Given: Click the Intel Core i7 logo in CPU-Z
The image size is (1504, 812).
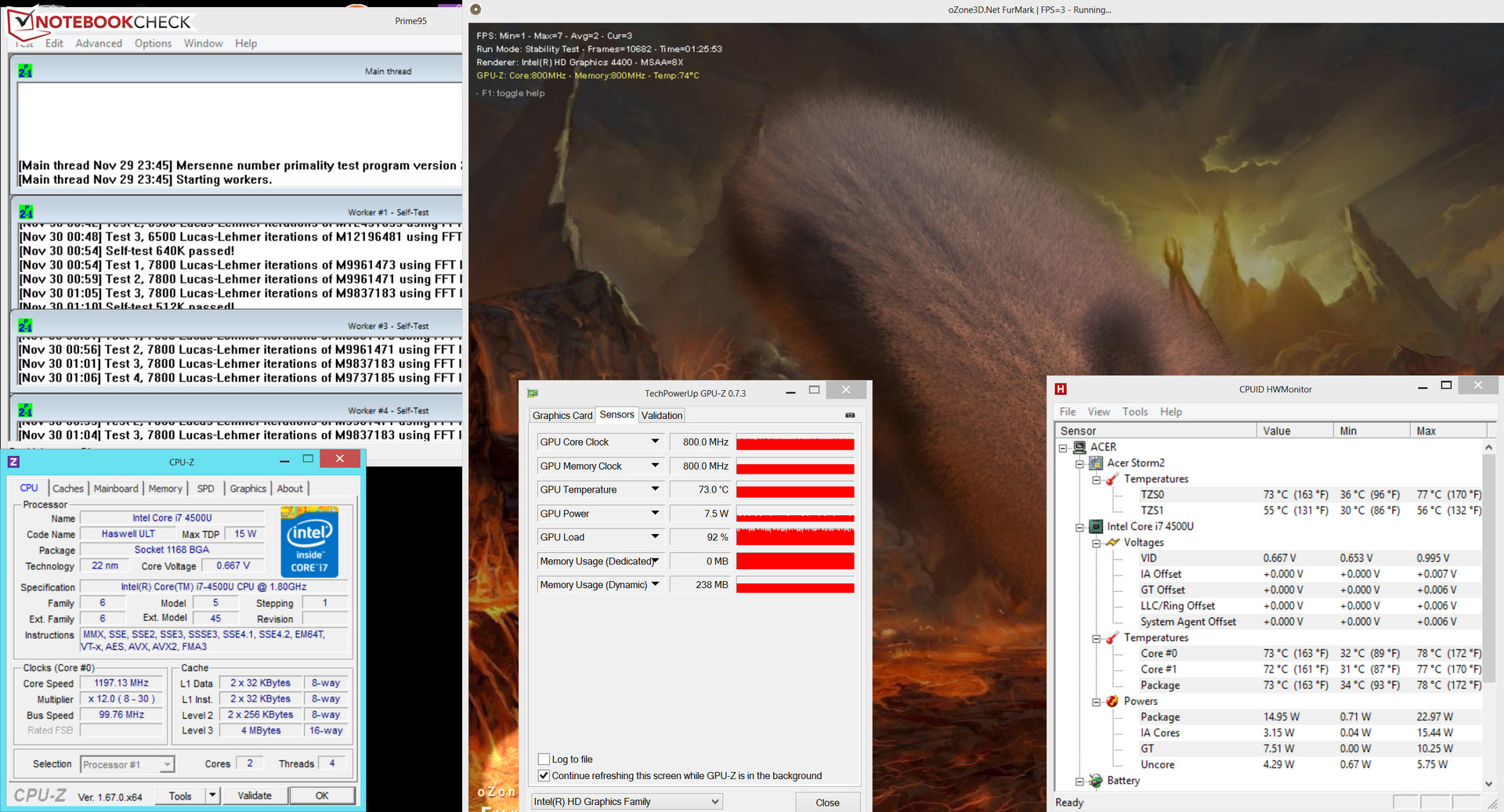Looking at the screenshot, I should [x=309, y=542].
